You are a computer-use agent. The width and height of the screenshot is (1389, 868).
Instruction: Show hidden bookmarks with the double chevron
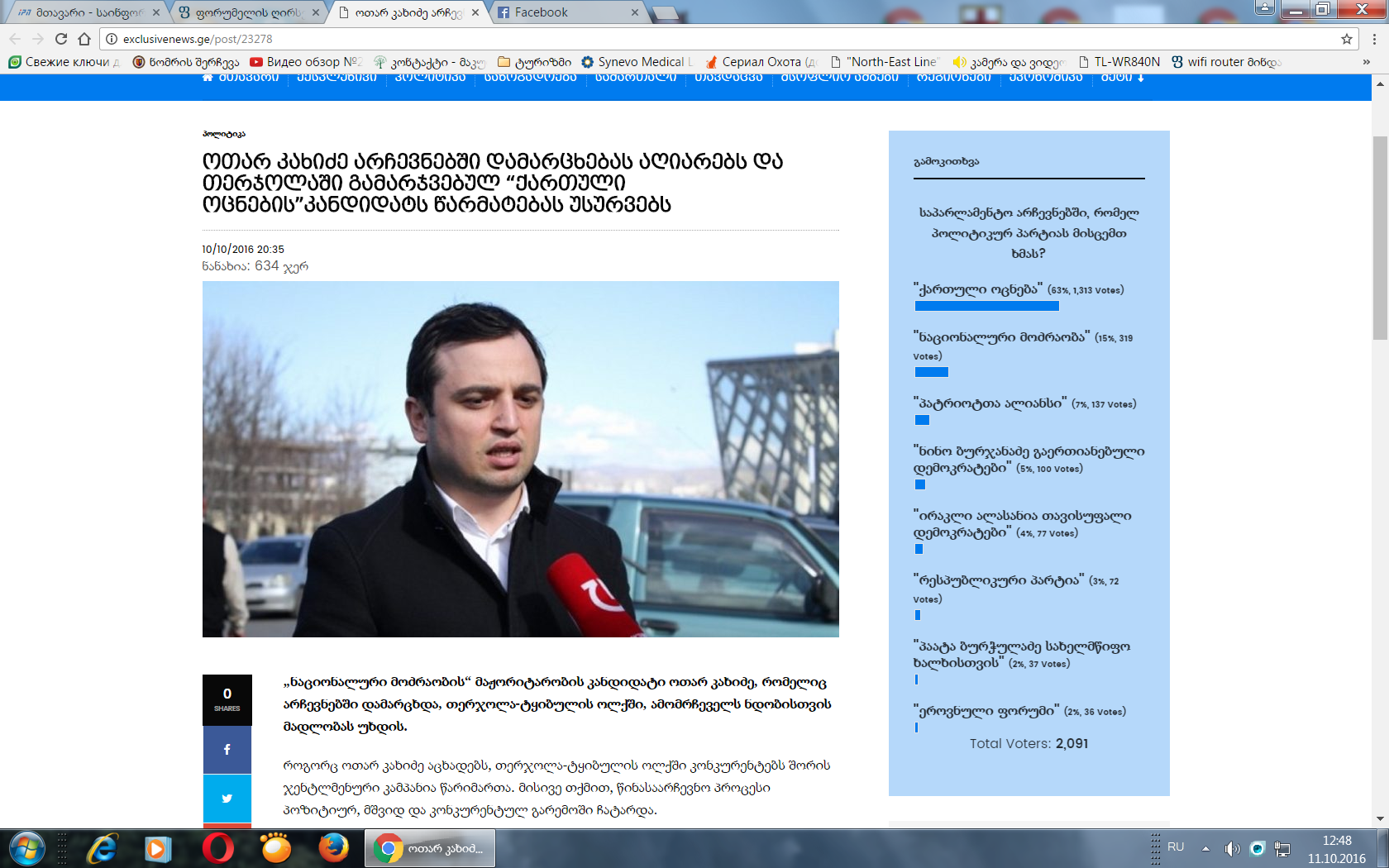pos(1367,62)
